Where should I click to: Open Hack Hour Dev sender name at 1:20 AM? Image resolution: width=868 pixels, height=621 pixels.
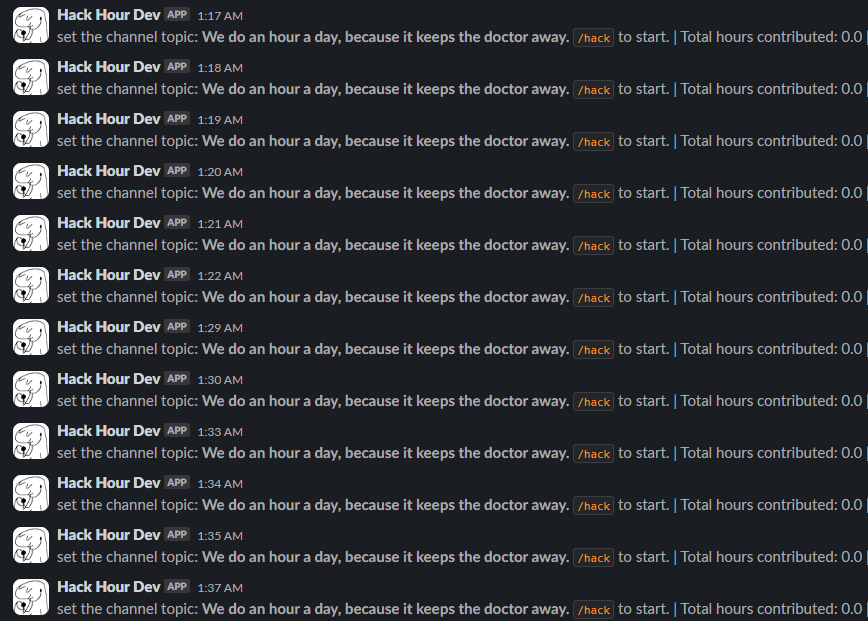tap(108, 171)
